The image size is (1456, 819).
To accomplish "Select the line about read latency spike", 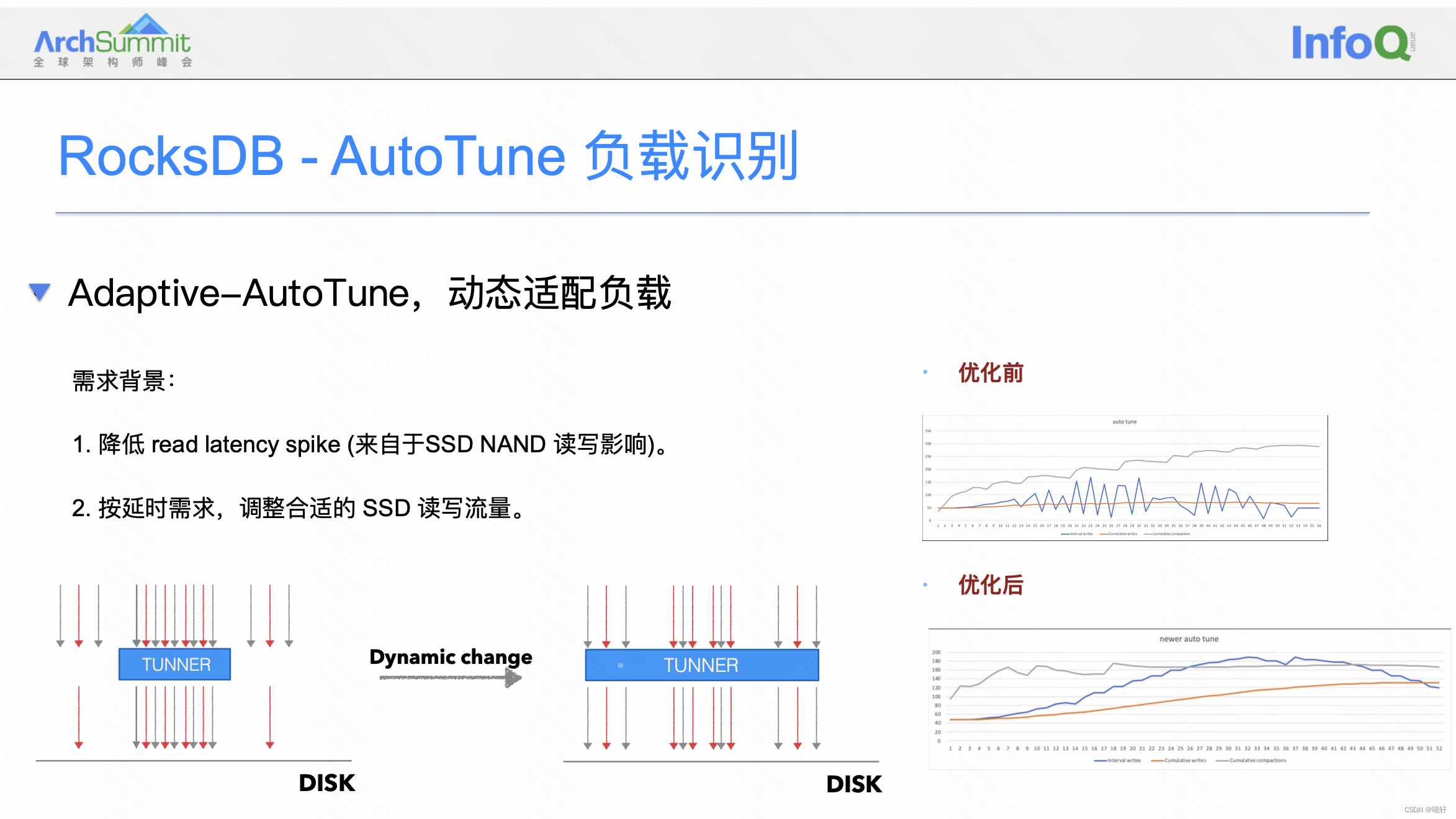I will 371,444.
